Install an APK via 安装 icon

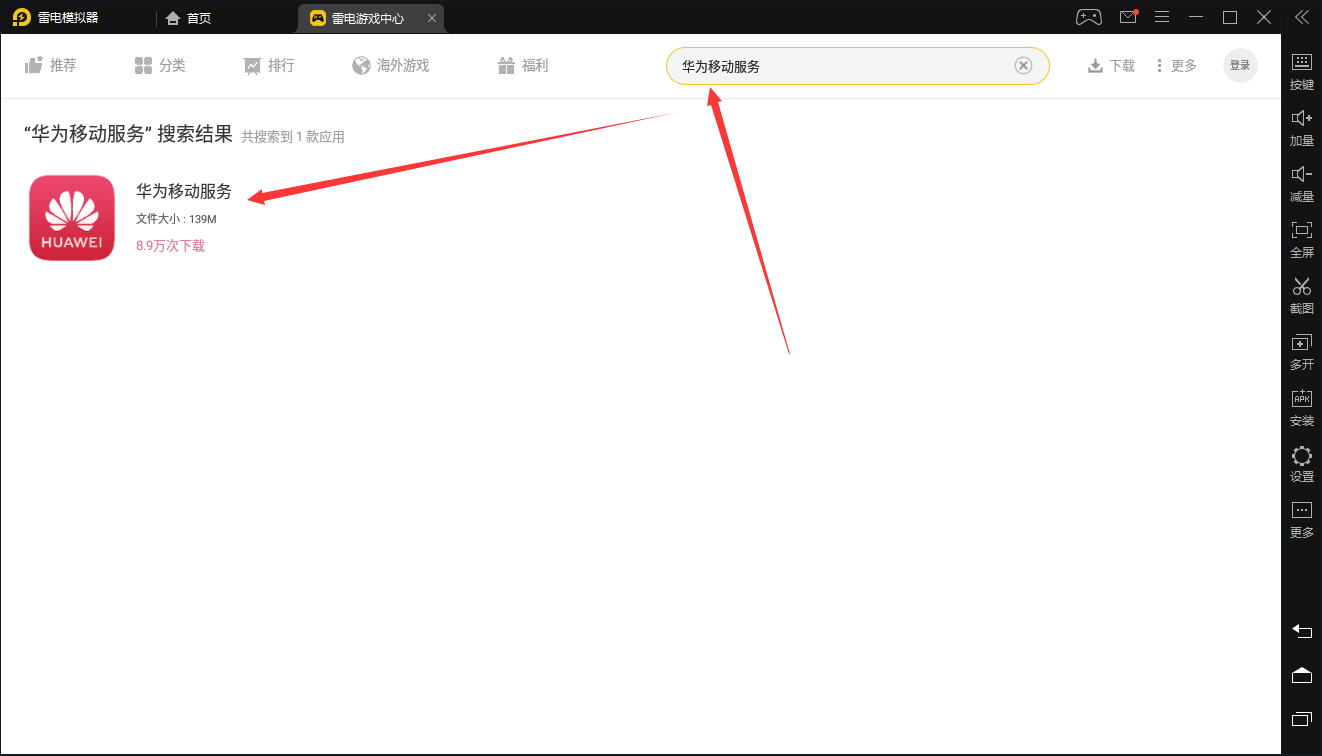[1301, 406]
